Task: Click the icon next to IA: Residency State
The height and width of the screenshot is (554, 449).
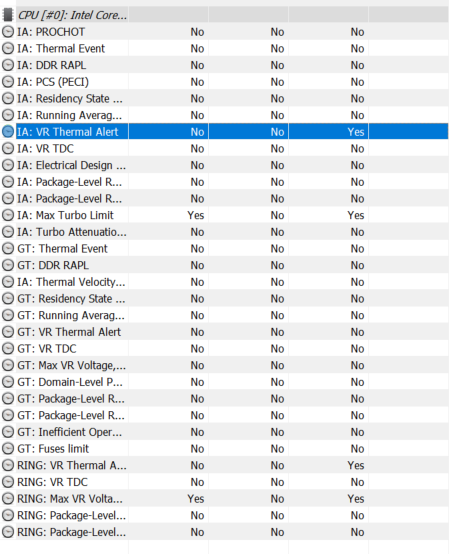Action: (8, 99)
